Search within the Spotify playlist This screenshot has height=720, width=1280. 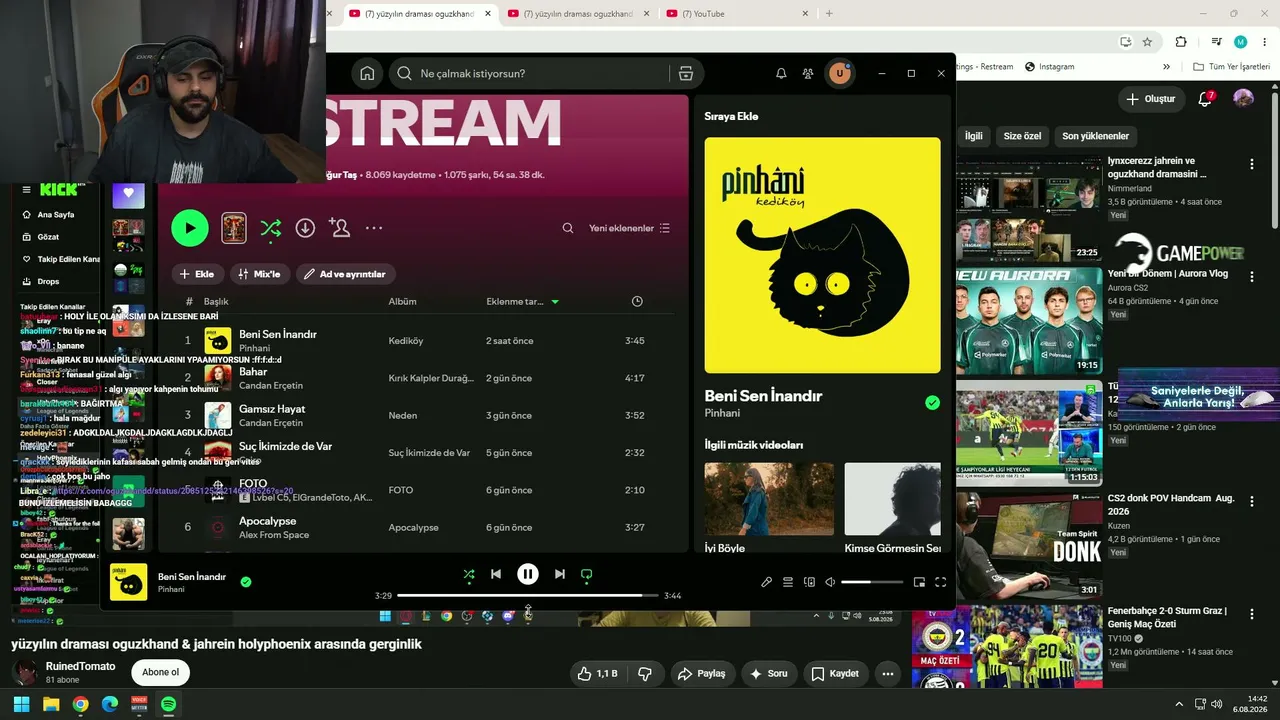tap(568, 228)
